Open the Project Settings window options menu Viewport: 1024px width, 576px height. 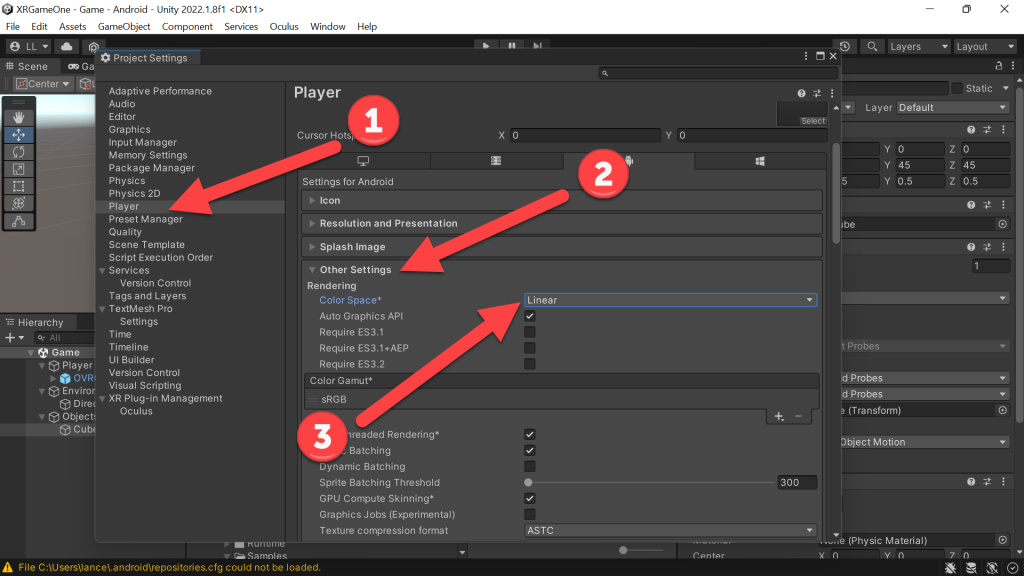coord(806,56)
